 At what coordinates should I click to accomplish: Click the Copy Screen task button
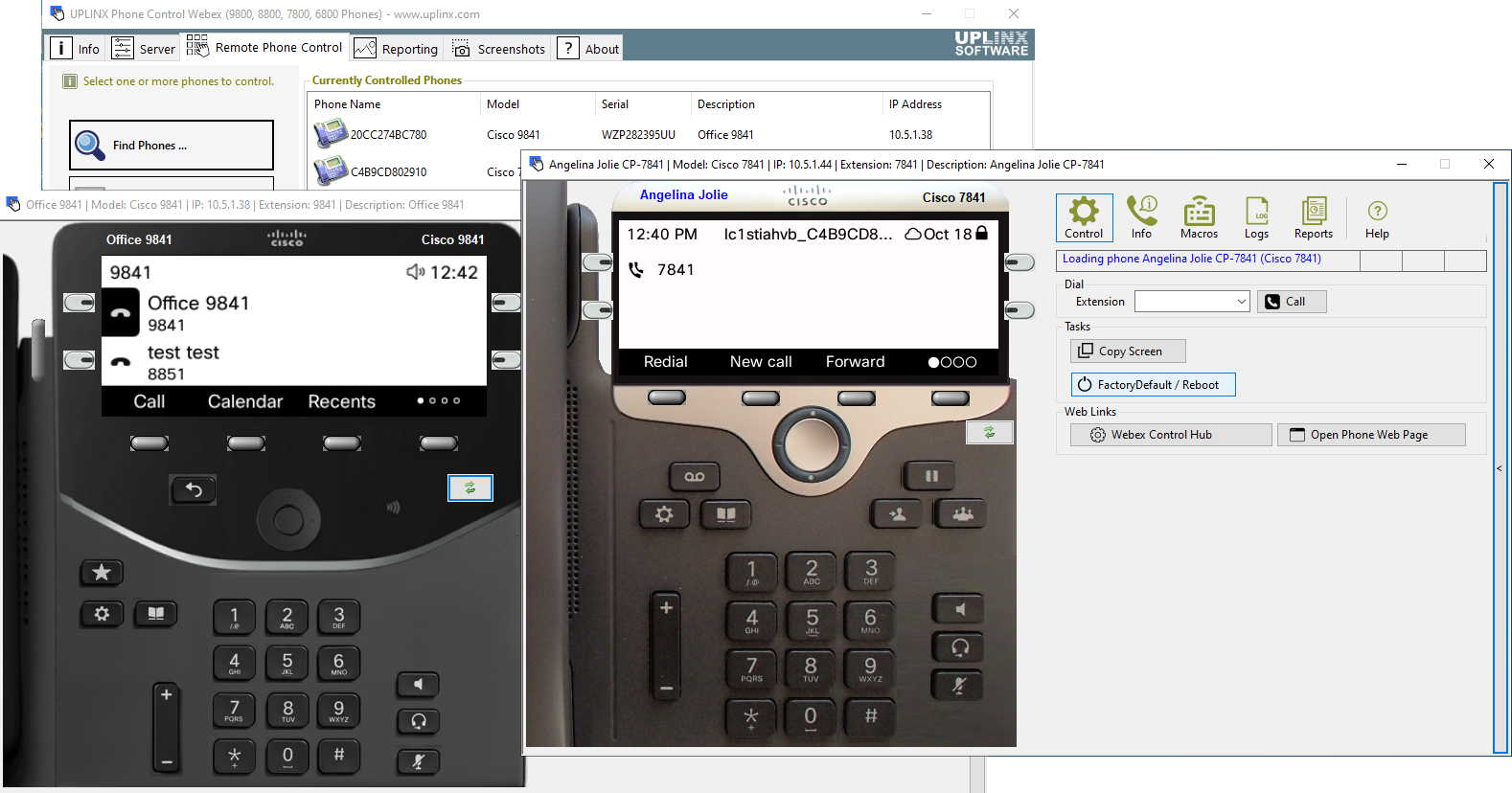pos(1128,351)
